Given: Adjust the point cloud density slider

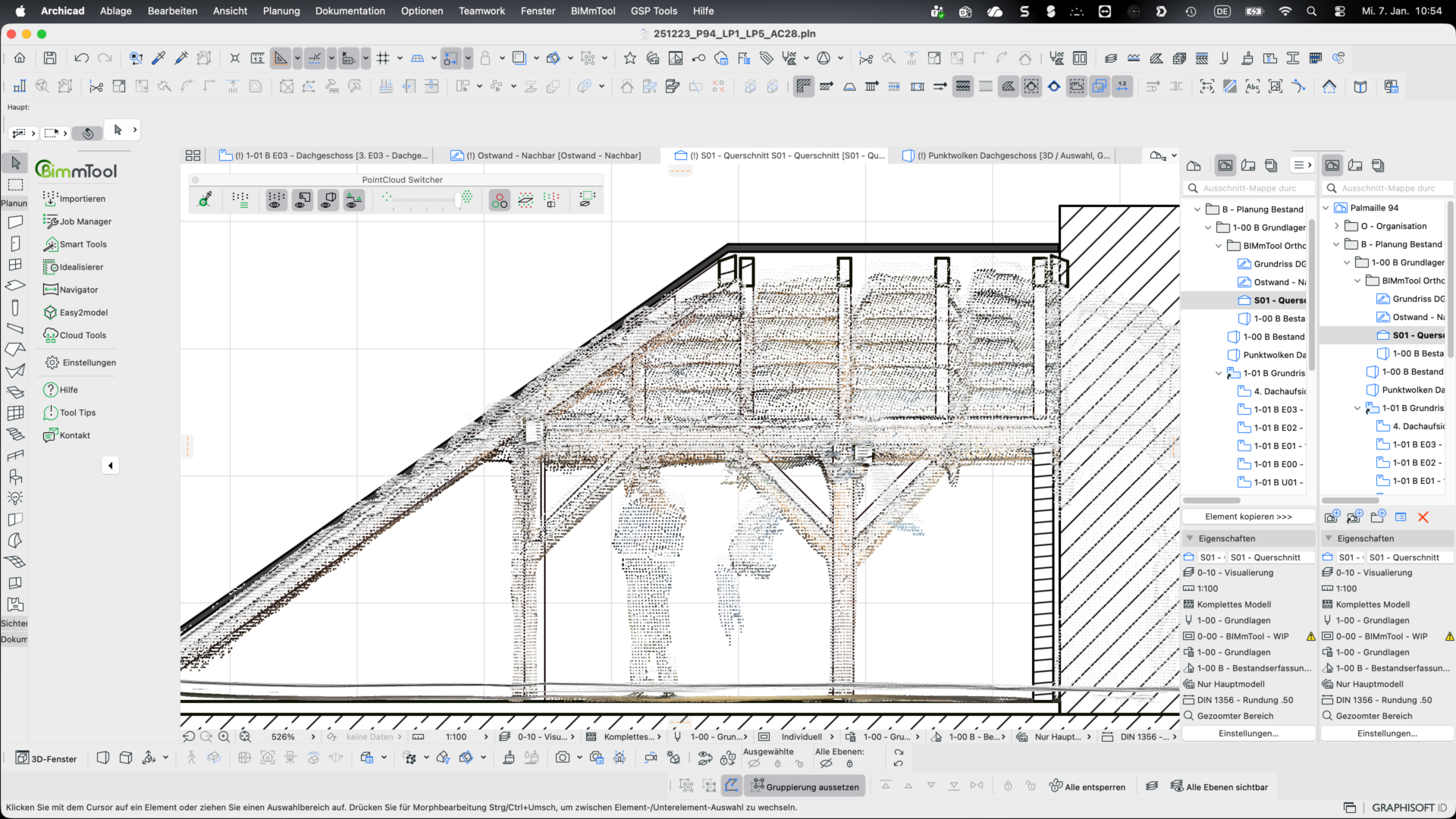Looking at the screenshot, I should (x=457, y=200).
